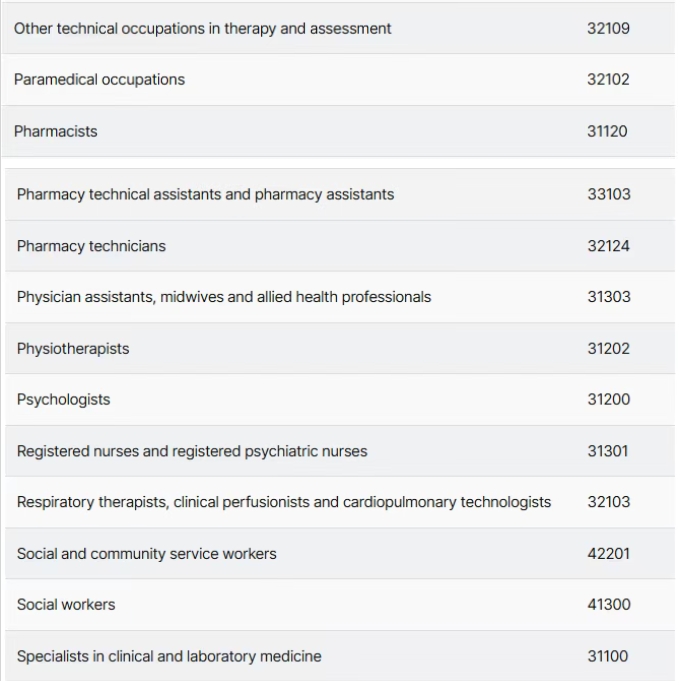Select Other technical occupations in therapy row
This screenshot has height=688, width=680.
coord(338,29)
